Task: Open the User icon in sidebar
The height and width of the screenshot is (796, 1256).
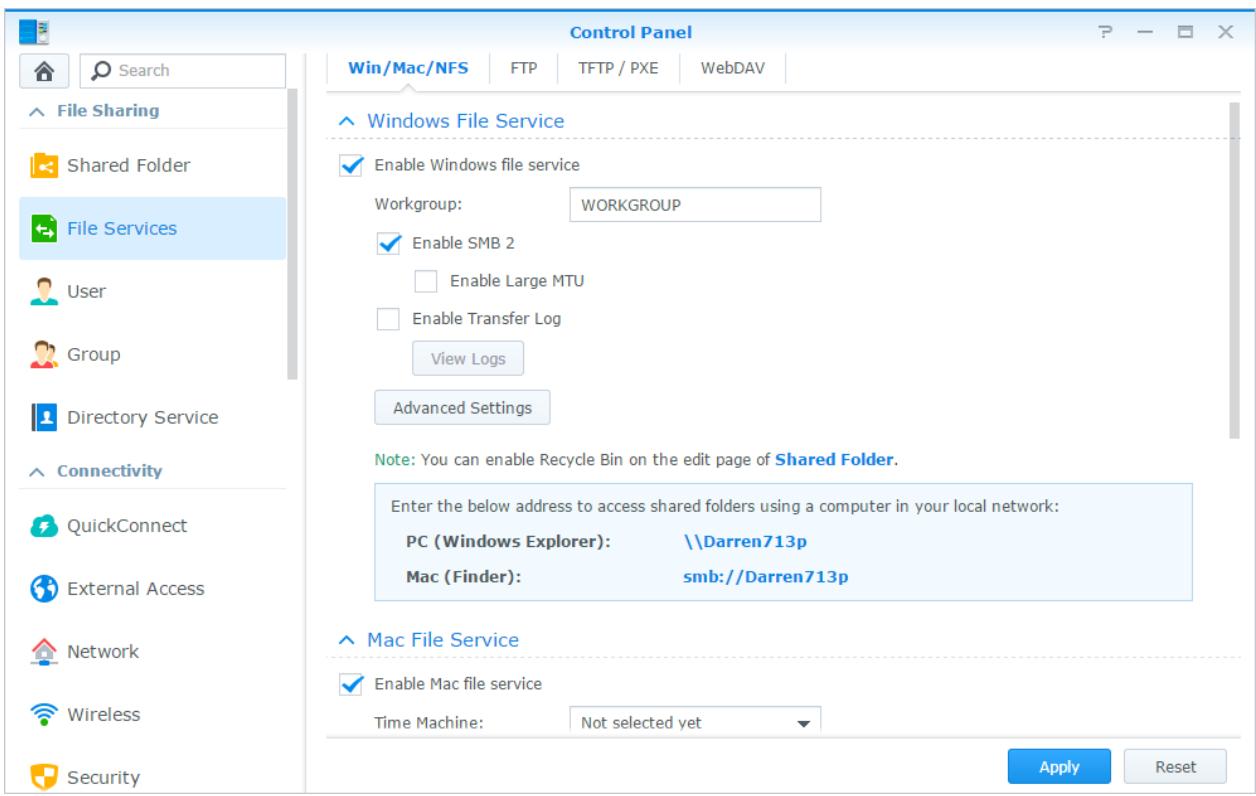Action: click(x=44, y=292)
